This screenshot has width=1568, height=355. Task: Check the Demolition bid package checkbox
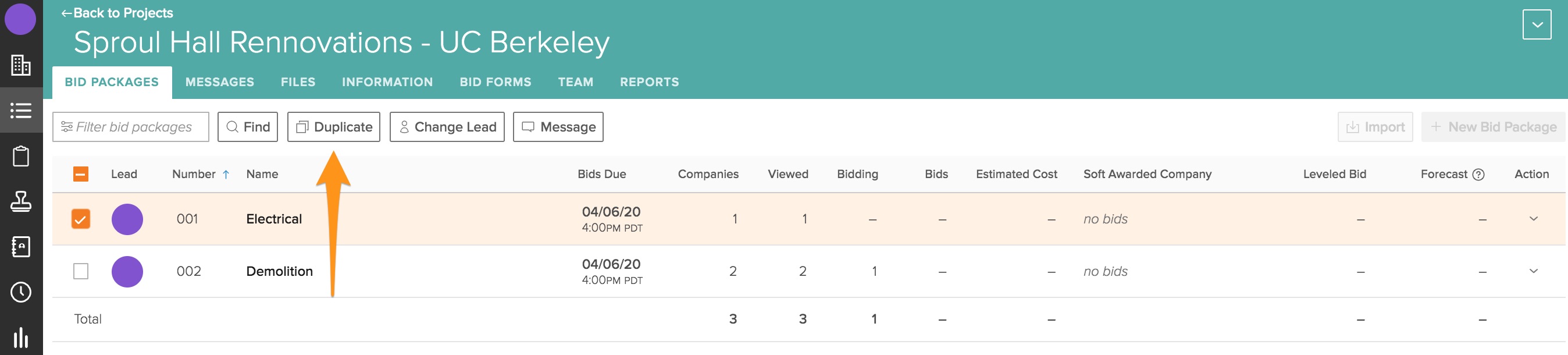point(80,271)
